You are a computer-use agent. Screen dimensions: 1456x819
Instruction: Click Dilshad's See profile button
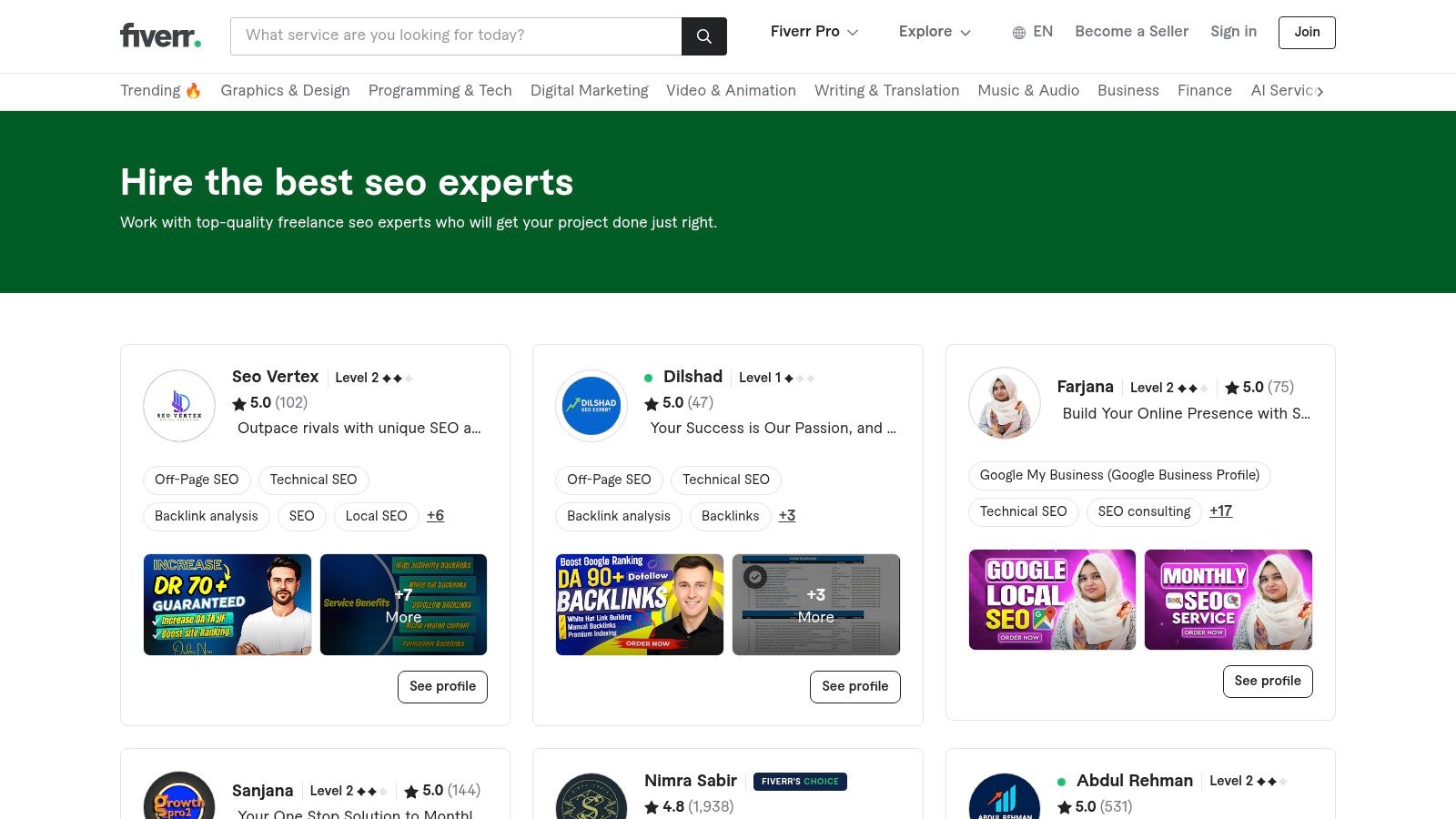click(854, 686)
